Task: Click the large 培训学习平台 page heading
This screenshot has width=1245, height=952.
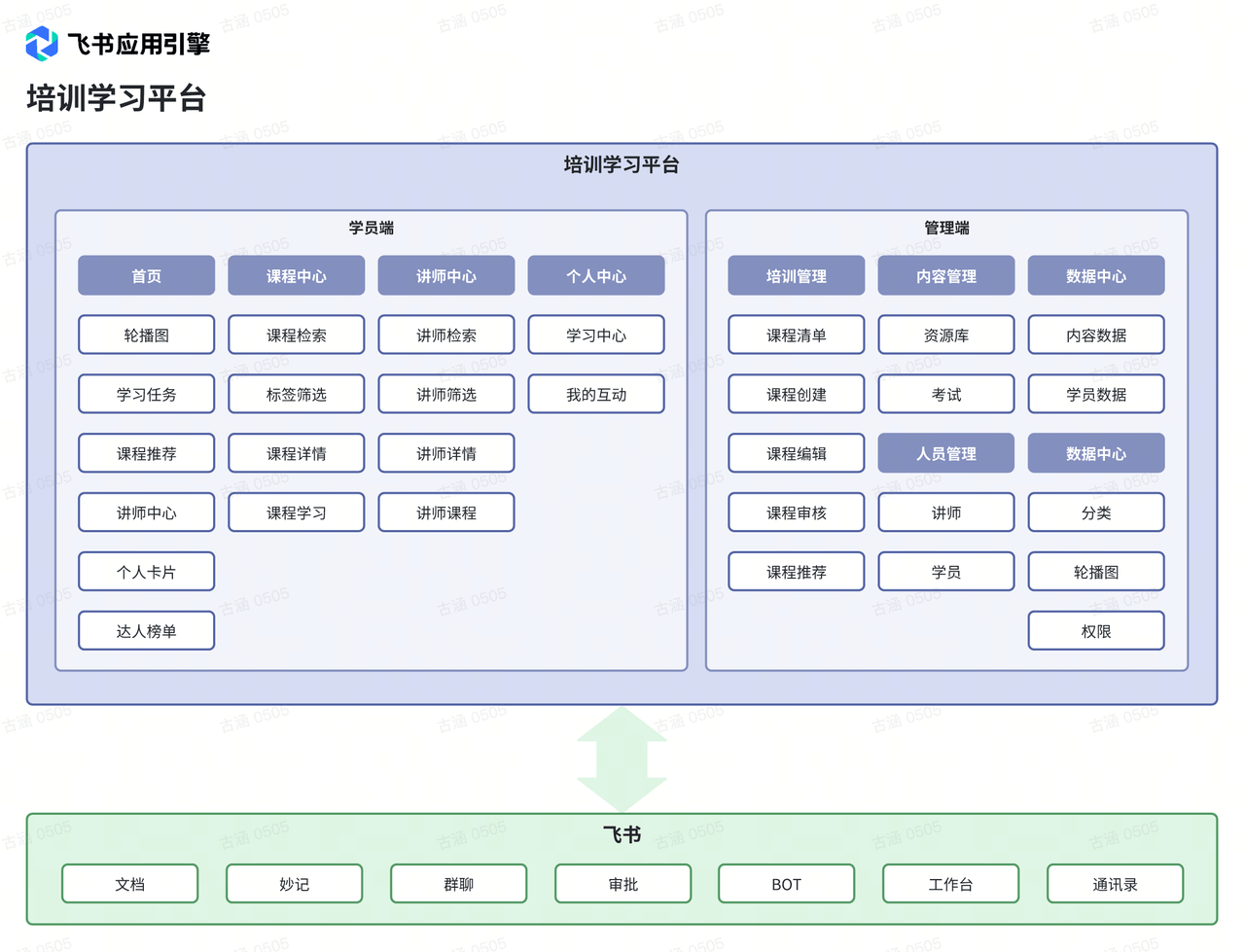Action: coord(116,98)
